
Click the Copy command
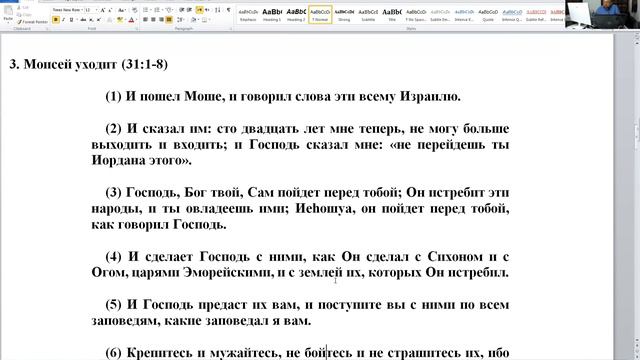click(x=23, y=15)
